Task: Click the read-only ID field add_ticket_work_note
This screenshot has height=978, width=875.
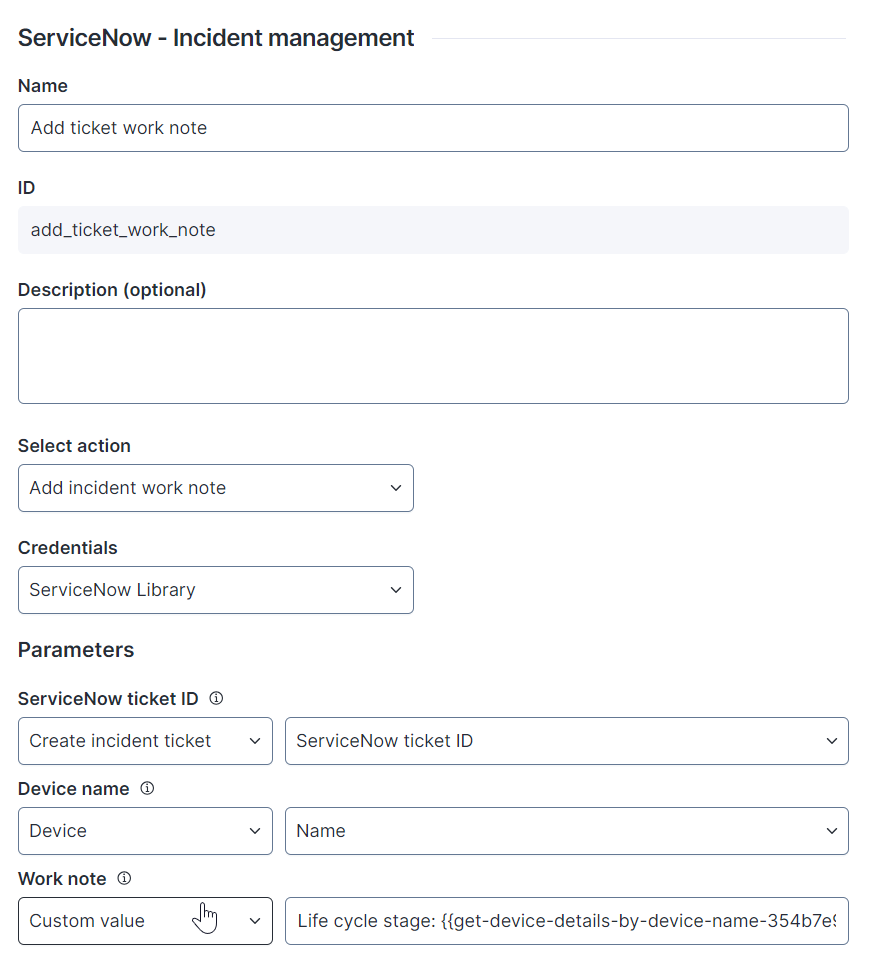Action: click(433, 230)
